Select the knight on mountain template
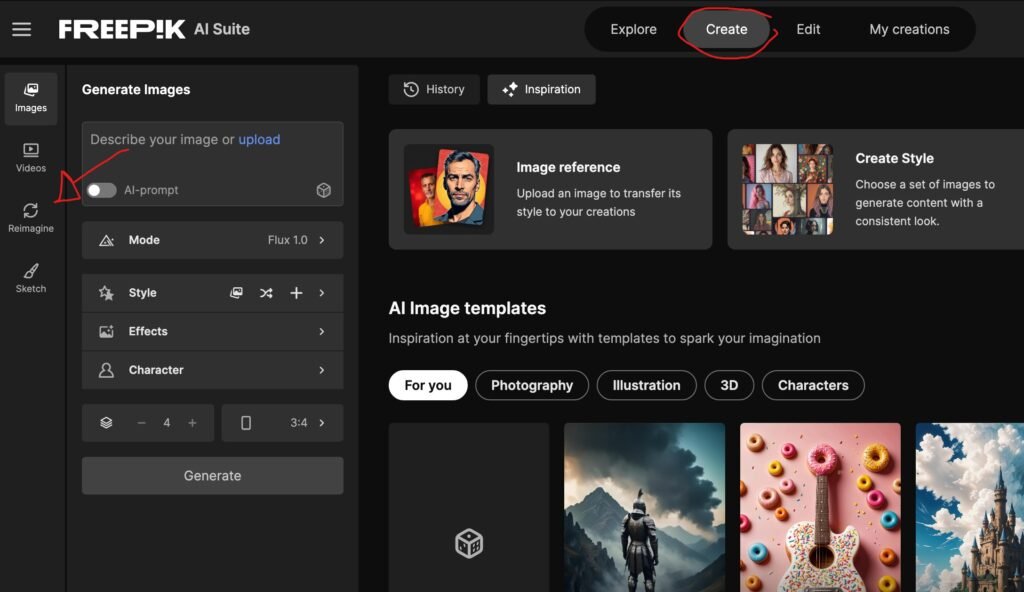Screen dimensions: 1024x592 coord(644,507)
